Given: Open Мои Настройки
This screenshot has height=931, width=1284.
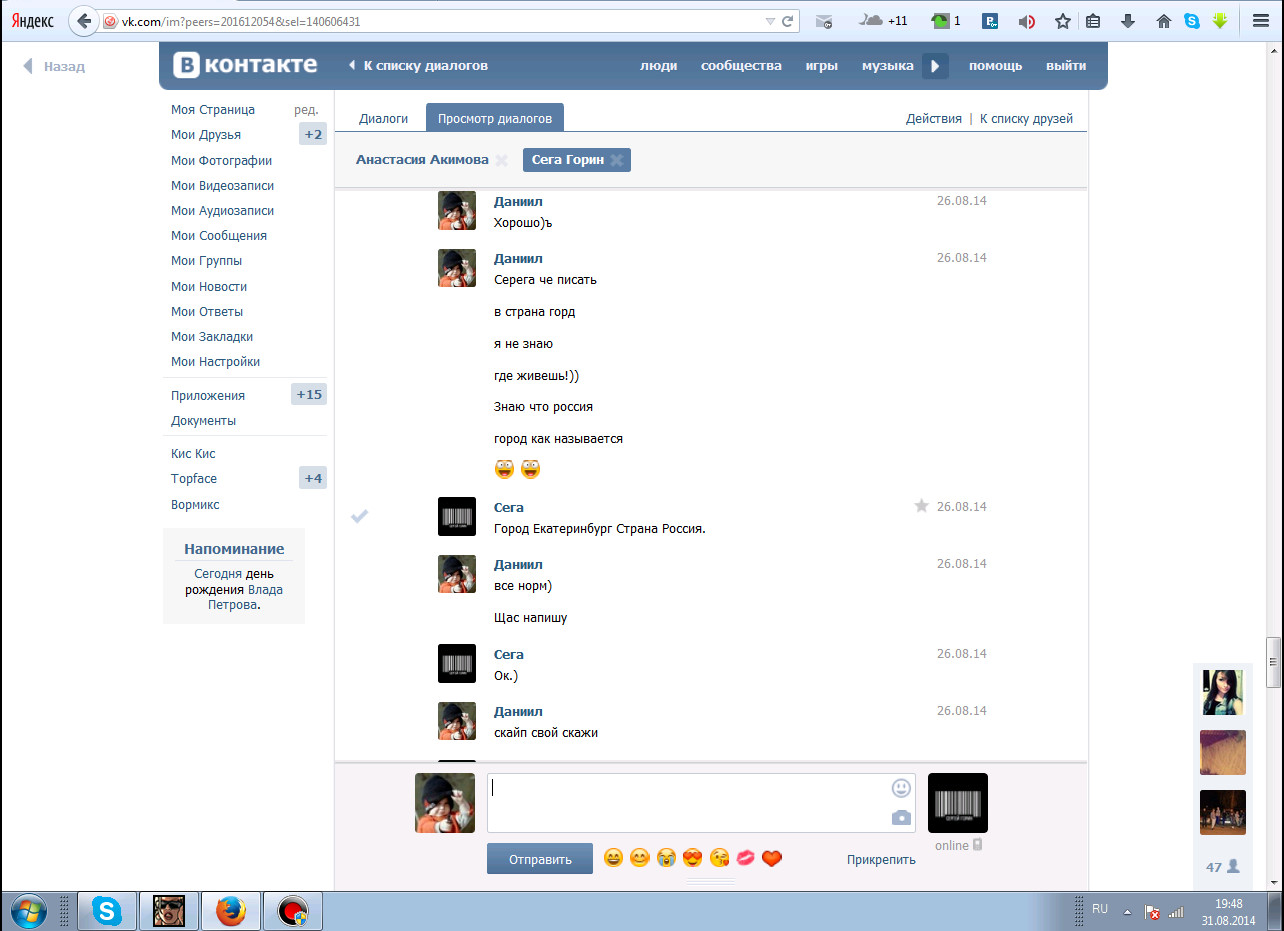Looking at the screenshot, I should pos(215,361).
